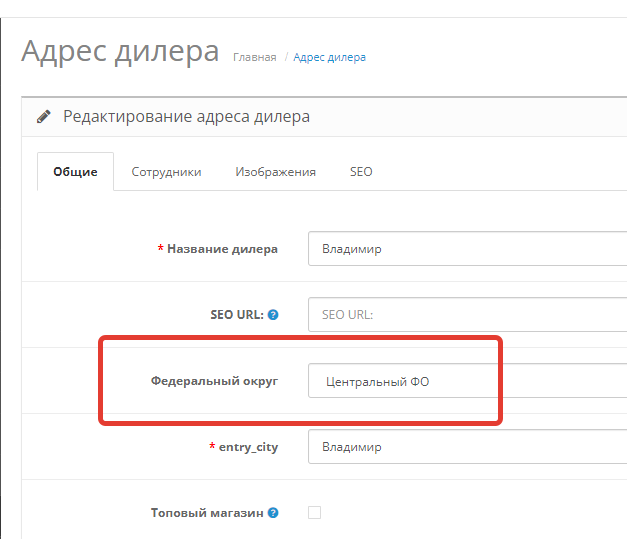The image size is (627, 539).
Task: Open the Федеральный округ dropdown
Action: 467,381
